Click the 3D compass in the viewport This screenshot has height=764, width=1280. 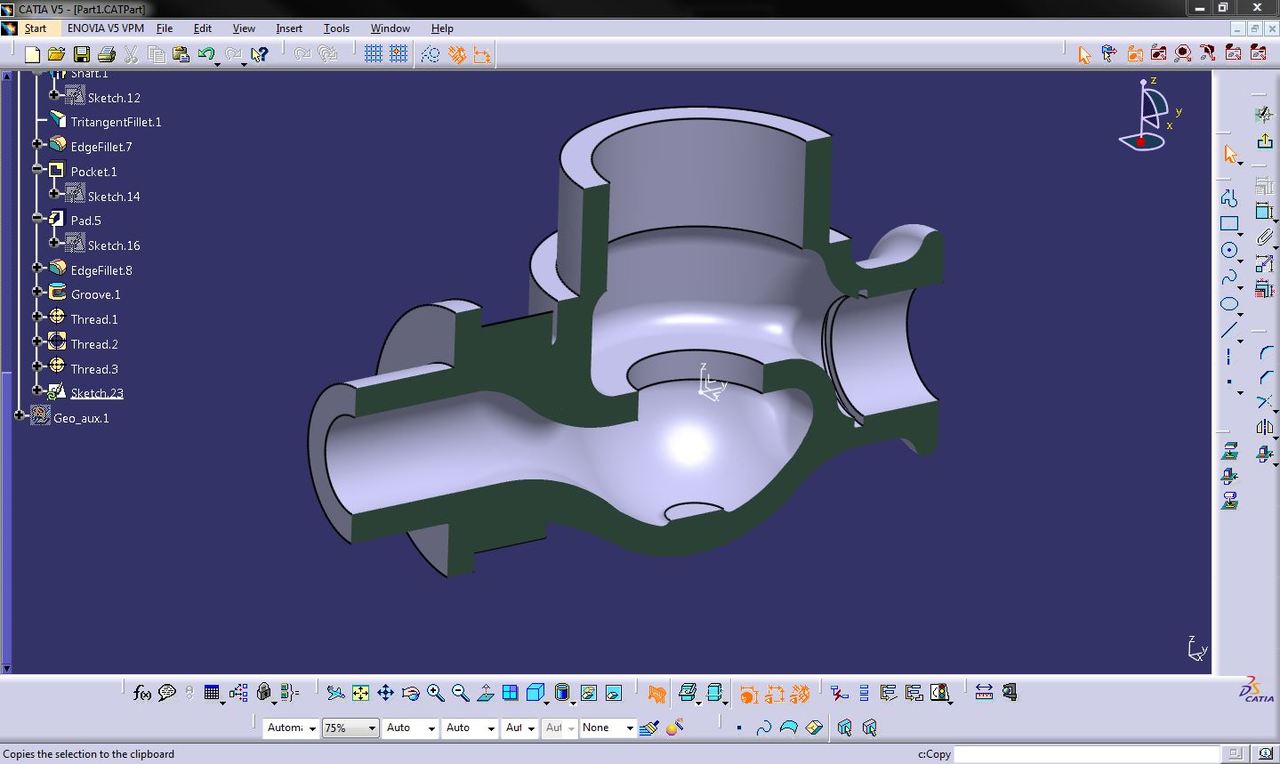[x=1150, y=114]
